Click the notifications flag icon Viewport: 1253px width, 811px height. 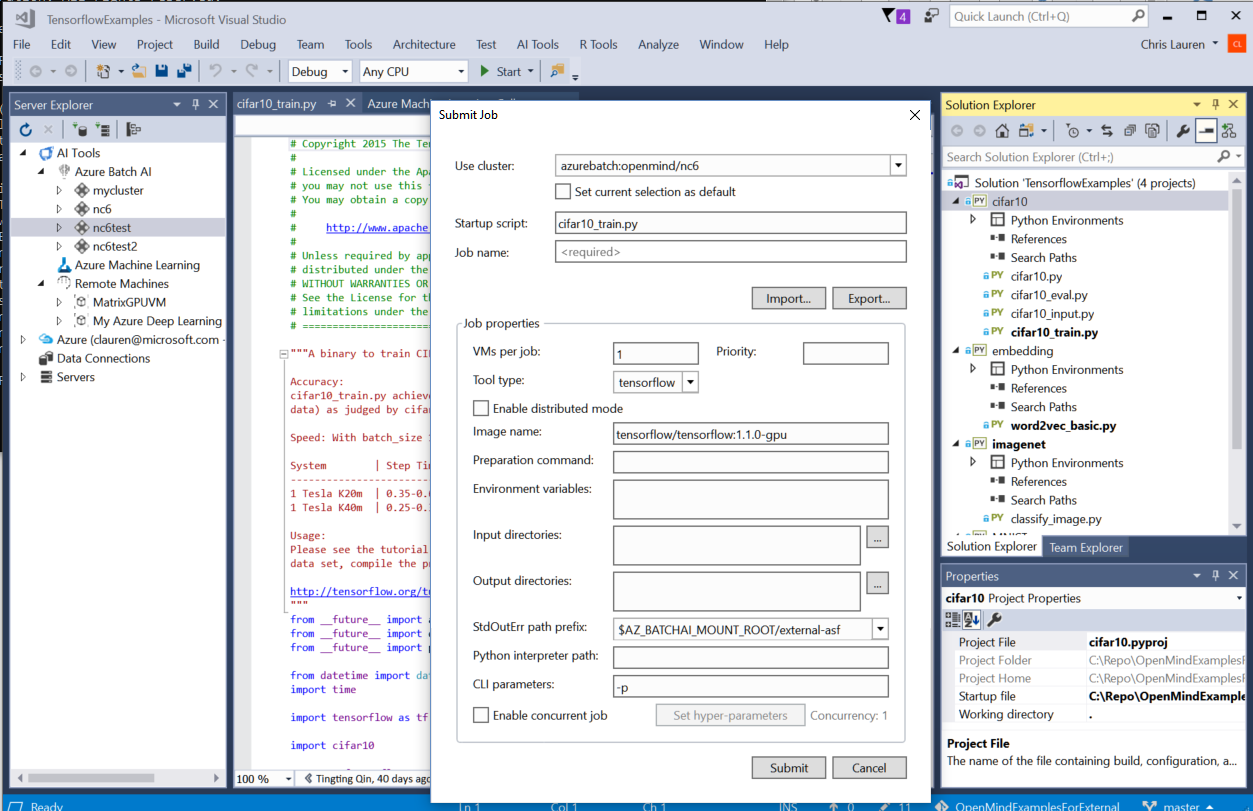point(890,16)
